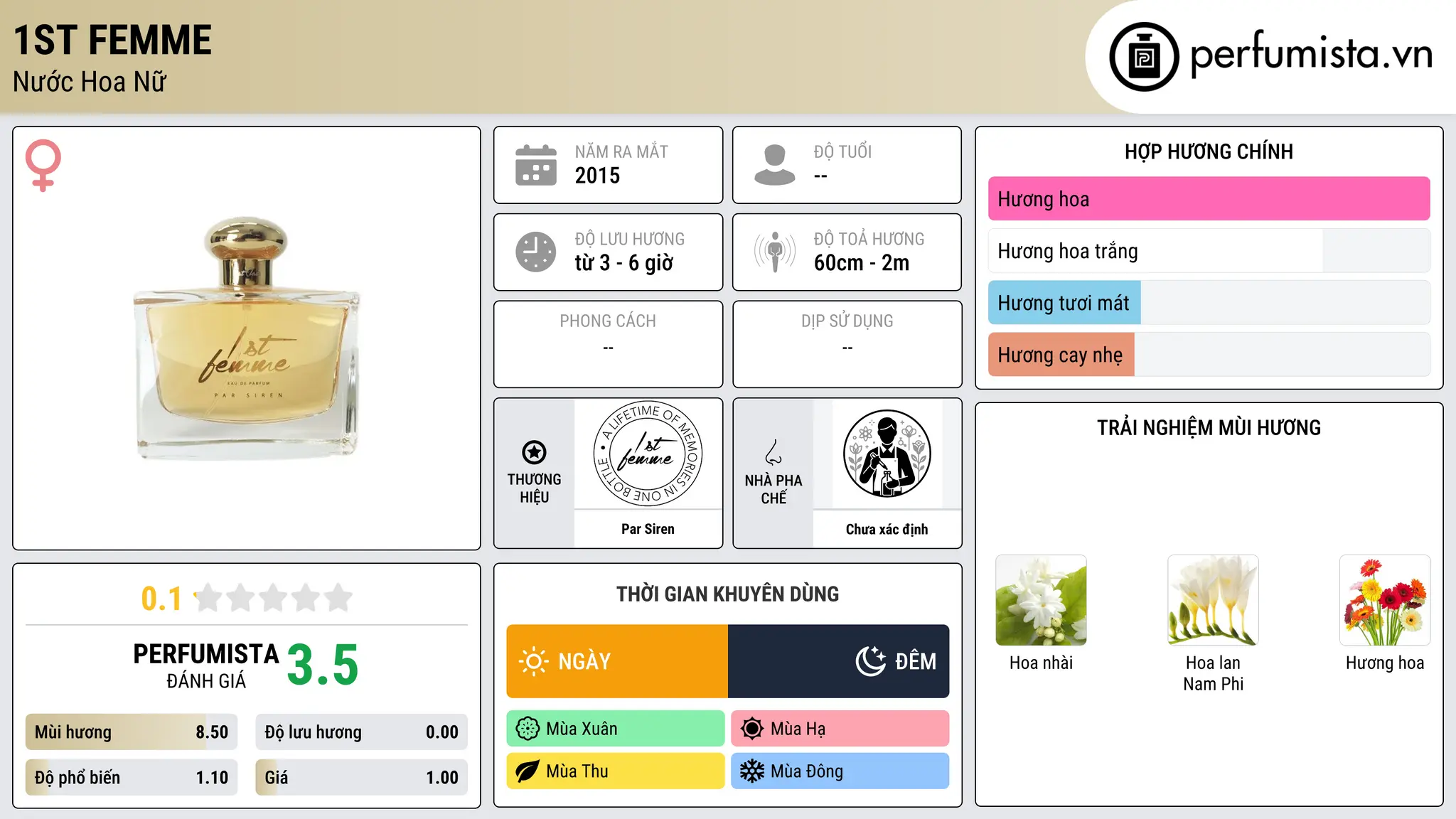Click the clock icon beside Độ lưu hương
This screenshot has width=1456, height=819.
coord(536,252)
